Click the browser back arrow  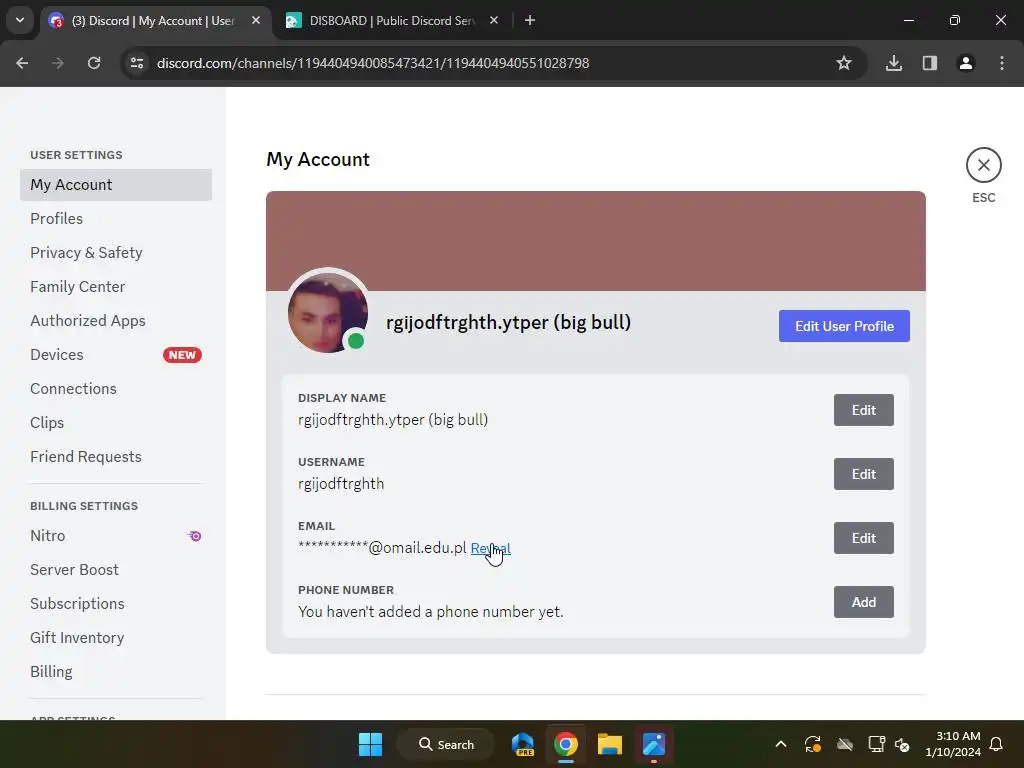pos(22,63)
